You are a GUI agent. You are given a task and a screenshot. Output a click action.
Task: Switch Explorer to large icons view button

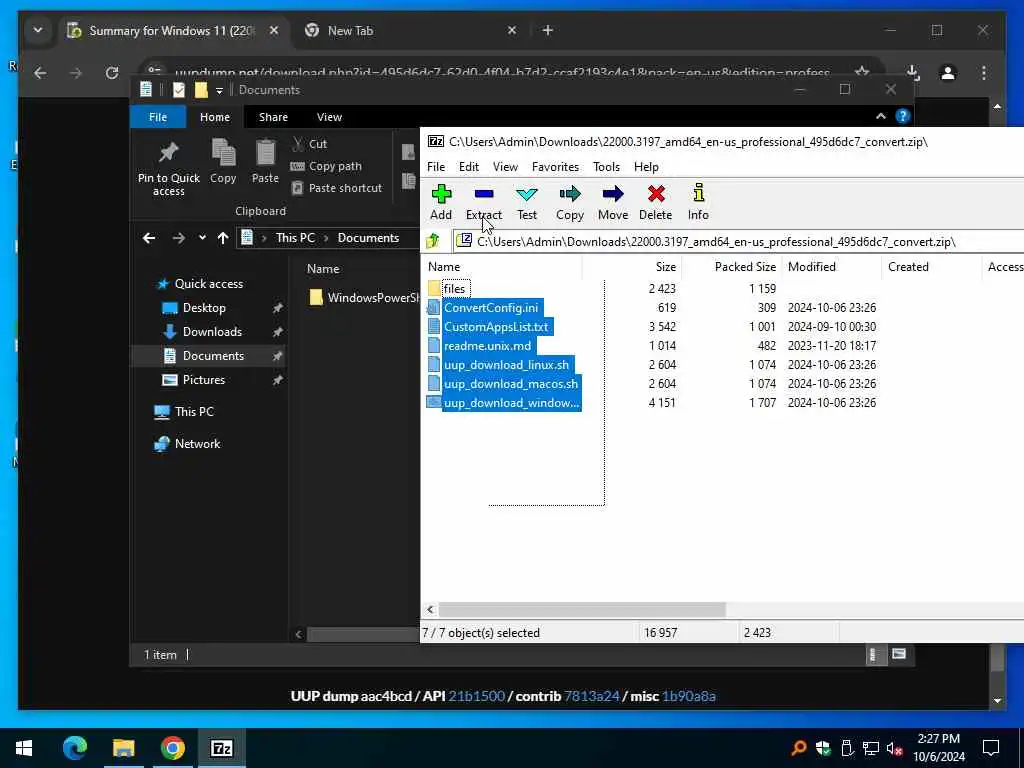click(x=899, y=654)
